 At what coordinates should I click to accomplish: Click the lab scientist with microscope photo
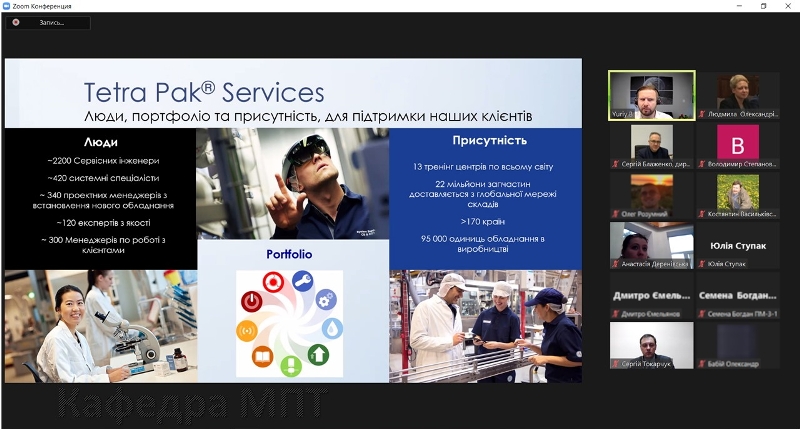[x=101, y=326]
